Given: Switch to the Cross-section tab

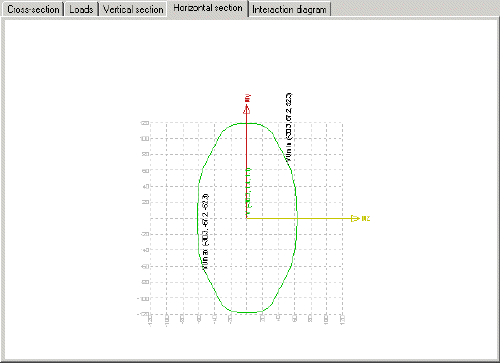Looking at the screenshot, I should [33, 9].
